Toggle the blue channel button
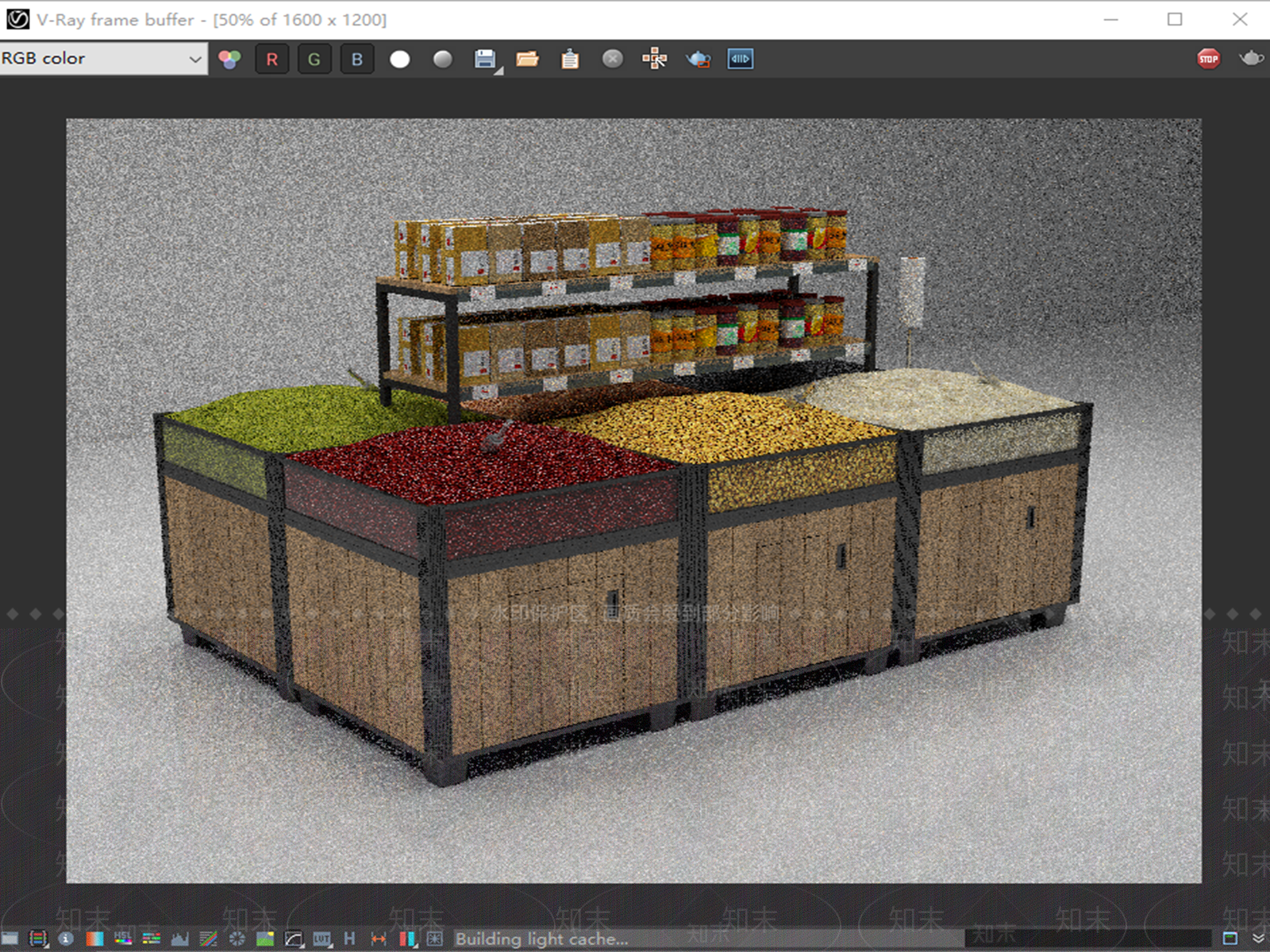1270x952 pixels. click(357, 59)
